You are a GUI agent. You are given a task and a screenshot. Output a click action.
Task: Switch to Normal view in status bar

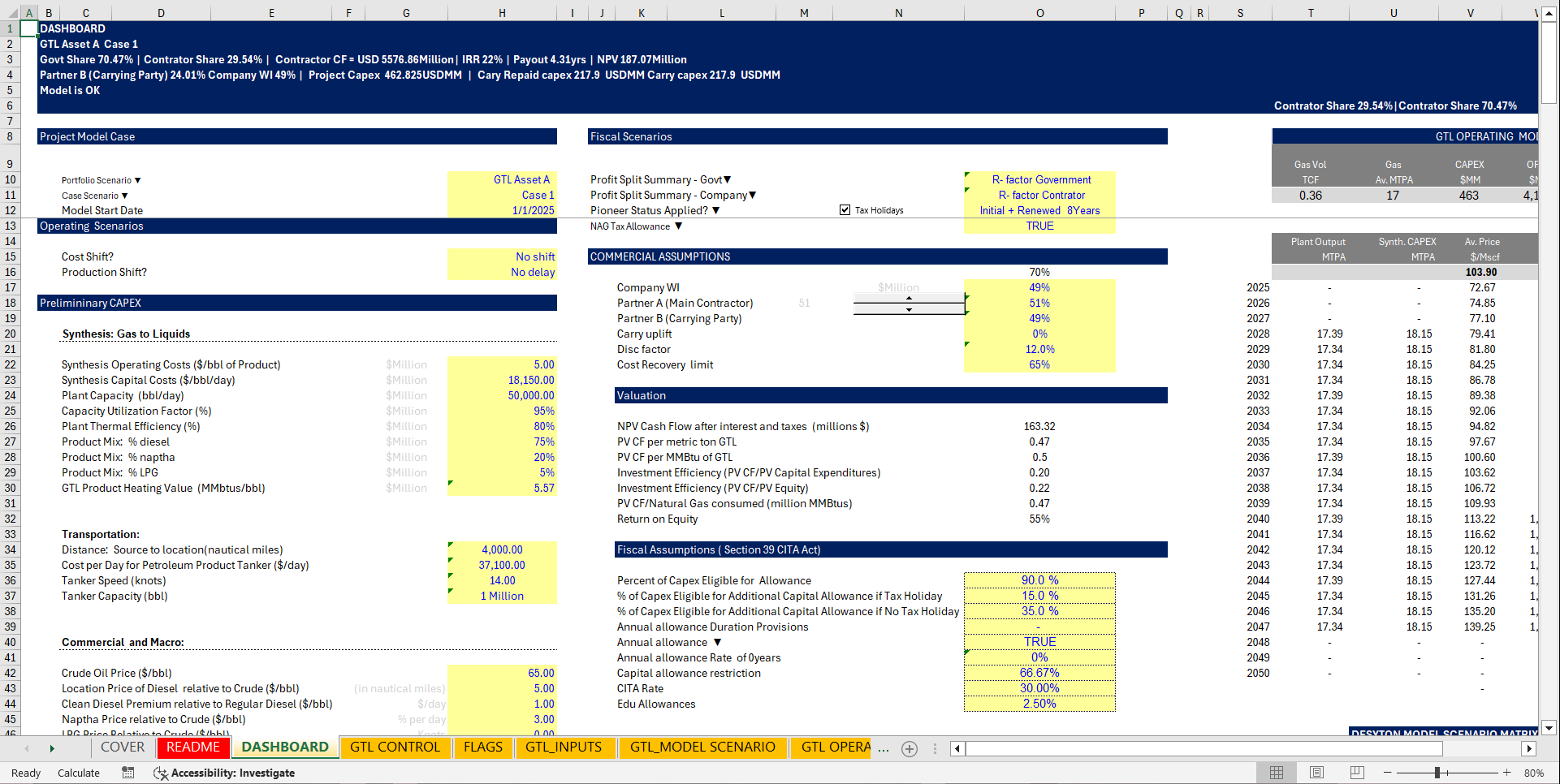pos(1276,773)
